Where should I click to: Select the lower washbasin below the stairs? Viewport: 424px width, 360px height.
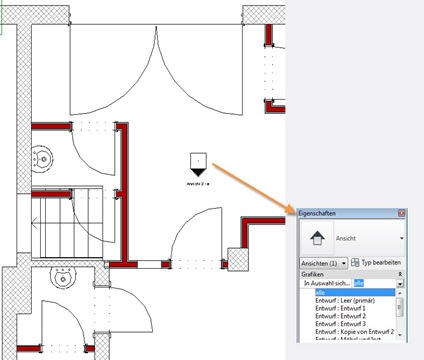coord(62,277)
